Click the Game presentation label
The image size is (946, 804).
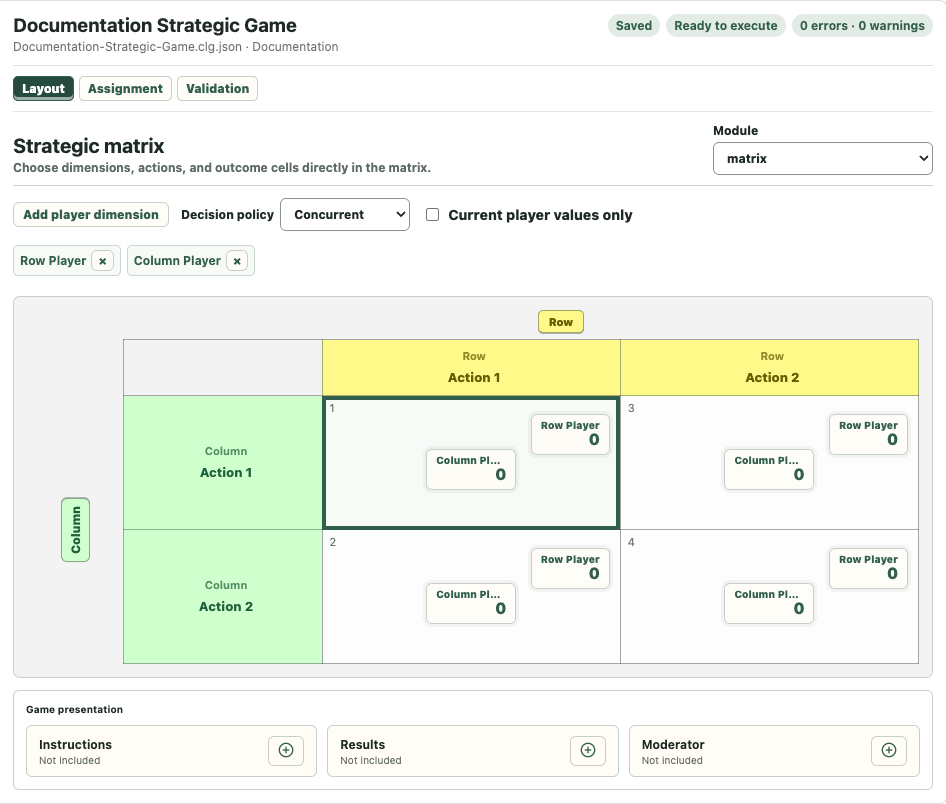click(74, 709)
